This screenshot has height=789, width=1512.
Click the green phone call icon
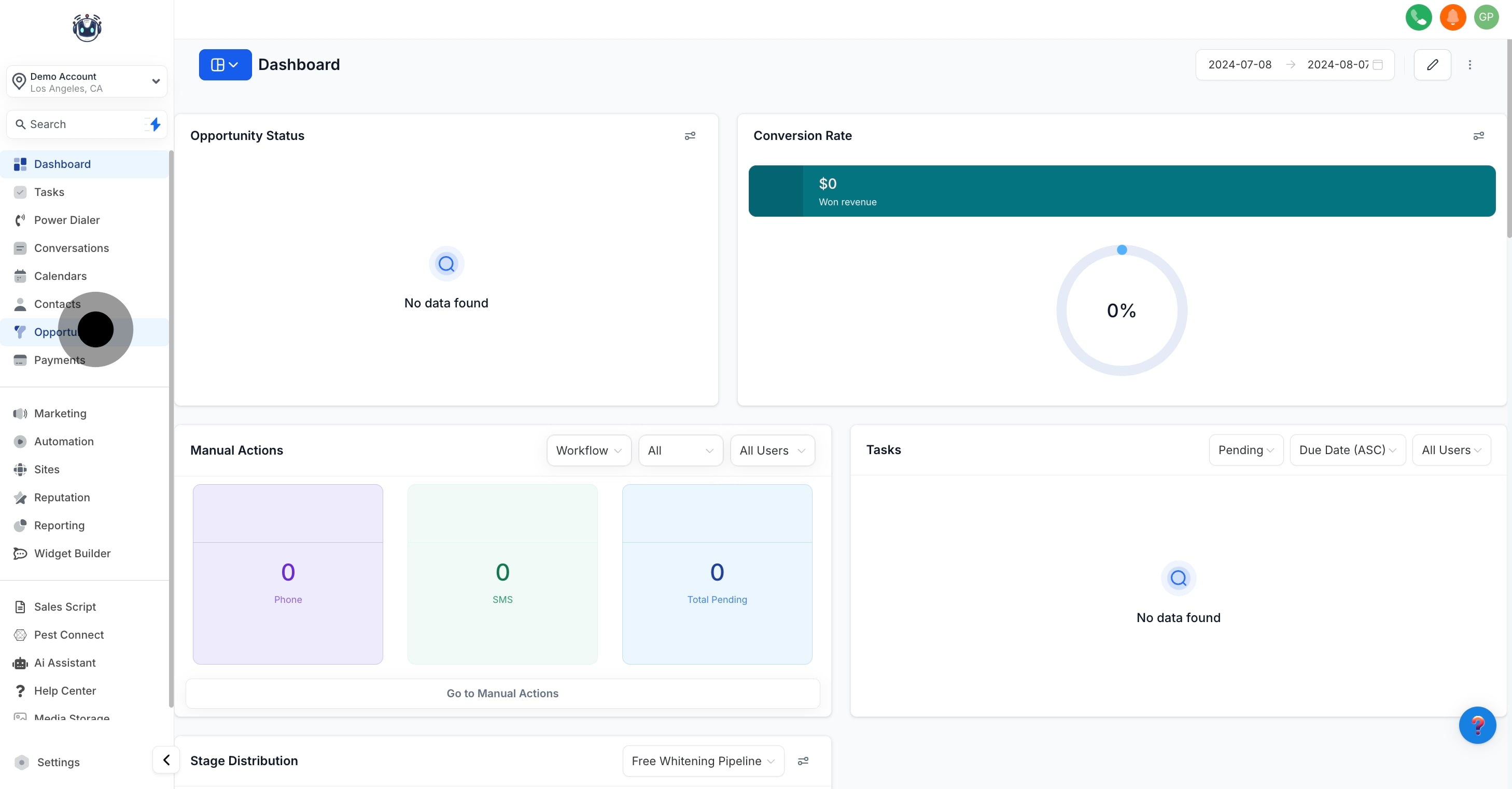pos(1418,17)
